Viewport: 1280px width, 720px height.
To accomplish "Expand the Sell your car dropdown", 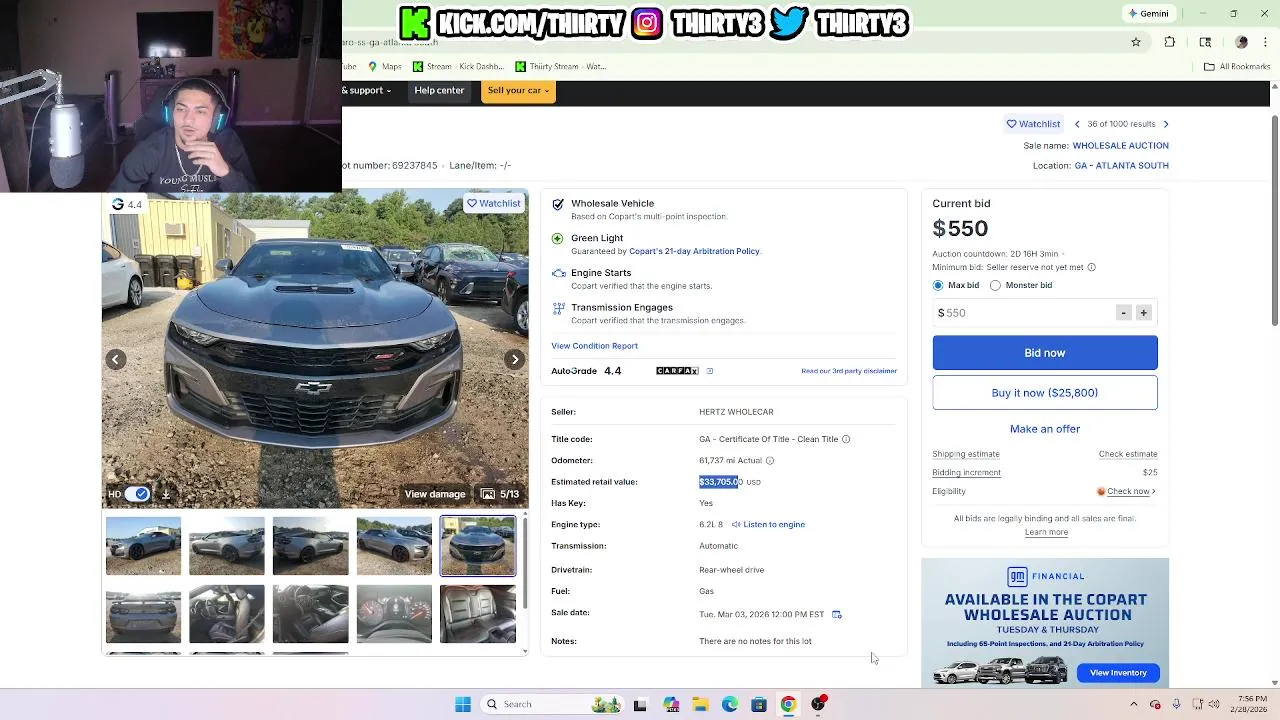I will tap(518, 91).
